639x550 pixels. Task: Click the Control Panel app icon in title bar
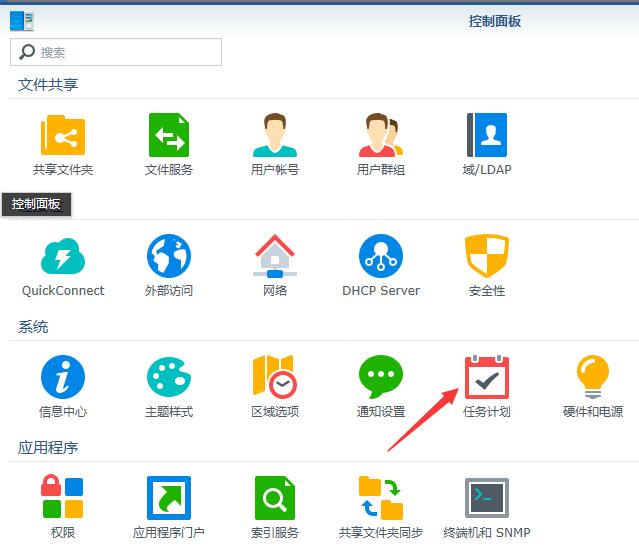click(22, 21)
